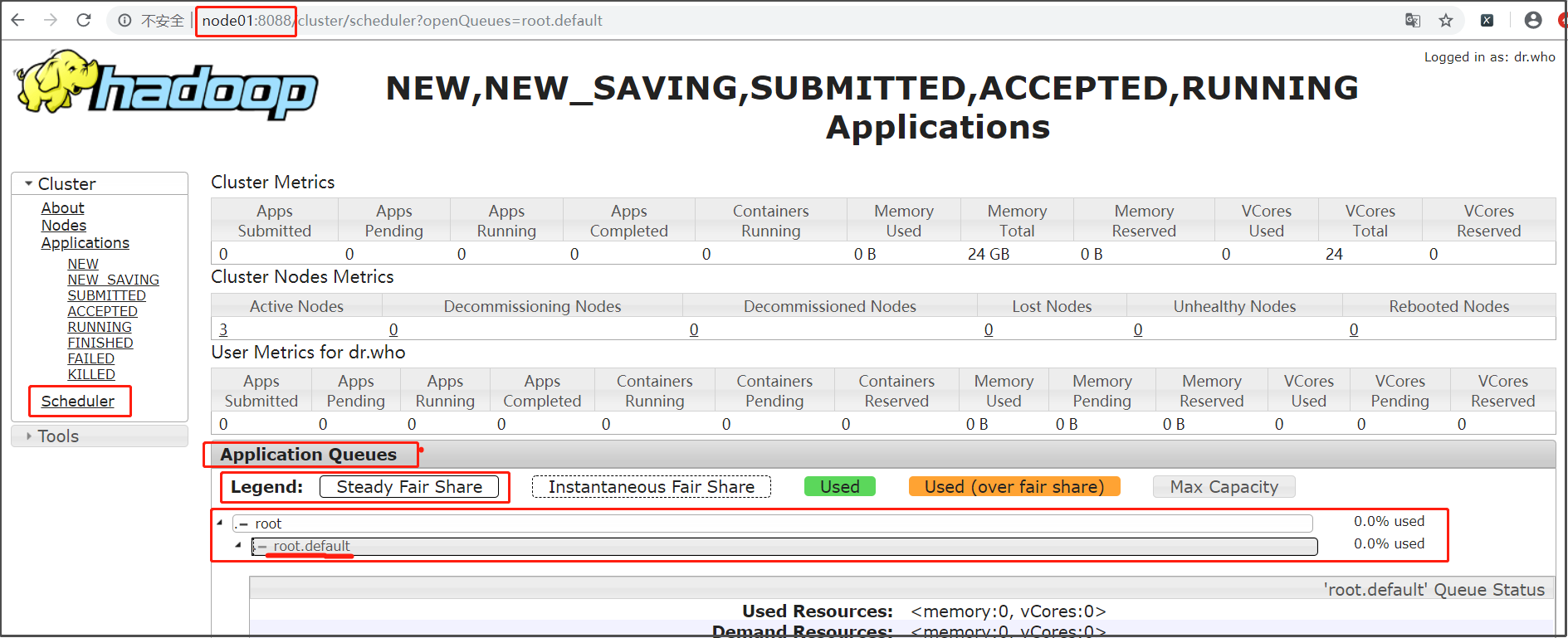Open the Applications link
Image resolution: width=1568 pixels, height=638 pixels.
(85, 242)
